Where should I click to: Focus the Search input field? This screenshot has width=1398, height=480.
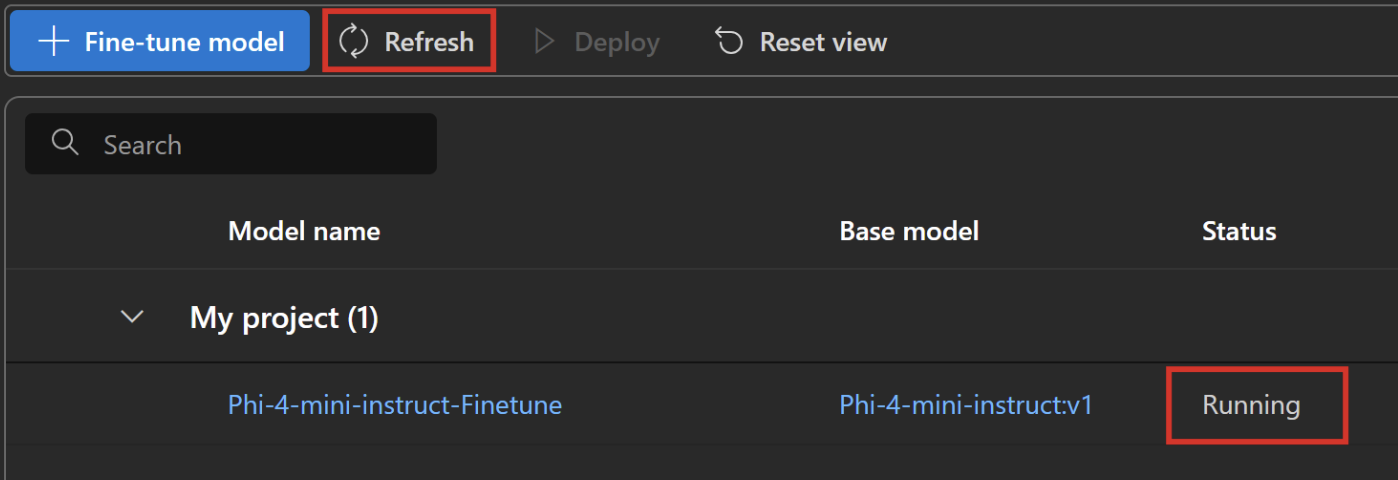pos(231,144)
